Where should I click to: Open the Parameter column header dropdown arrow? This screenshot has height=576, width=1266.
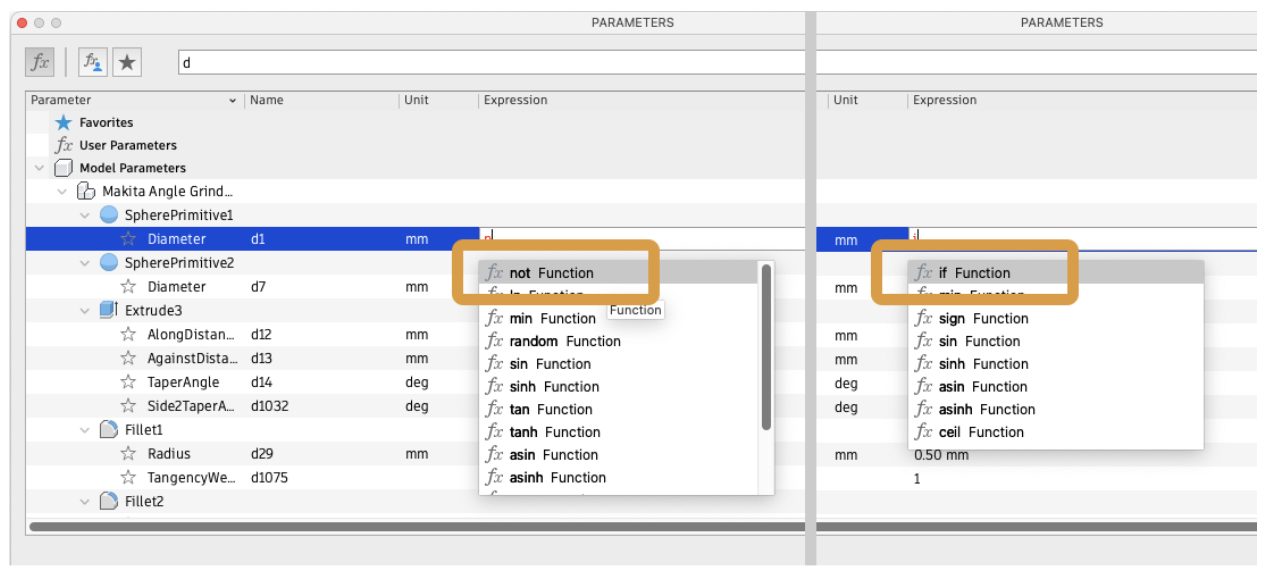(234, 100)
